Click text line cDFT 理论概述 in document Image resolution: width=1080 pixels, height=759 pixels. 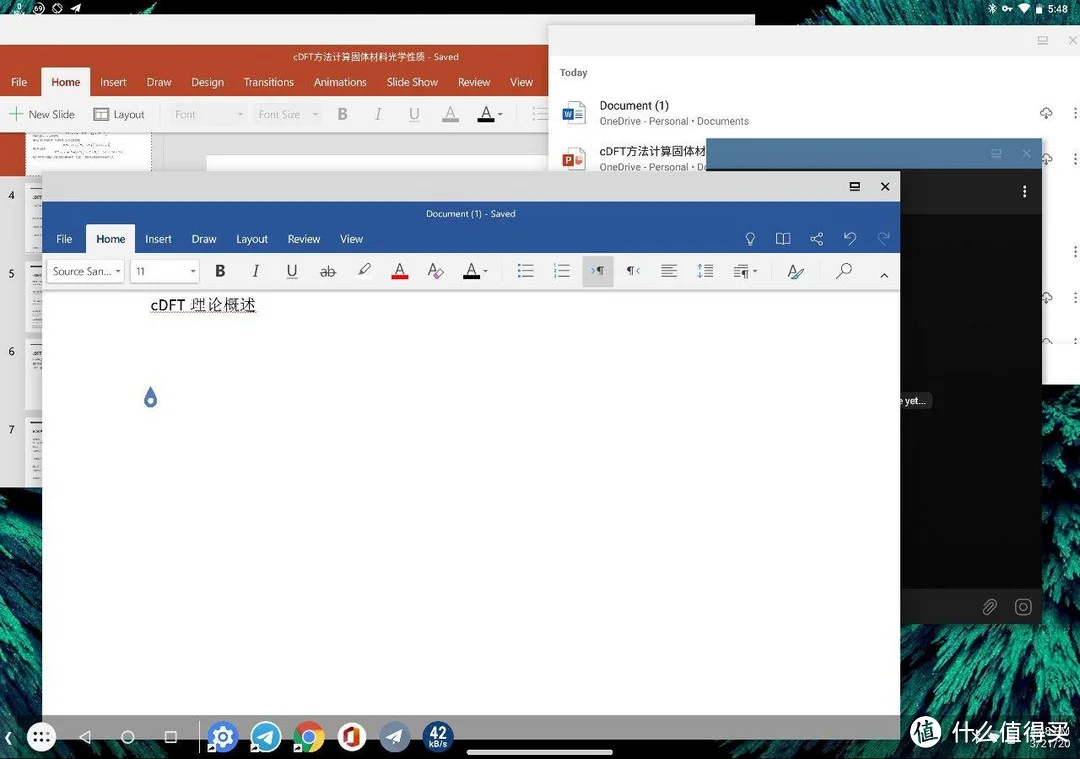(203, 304)
